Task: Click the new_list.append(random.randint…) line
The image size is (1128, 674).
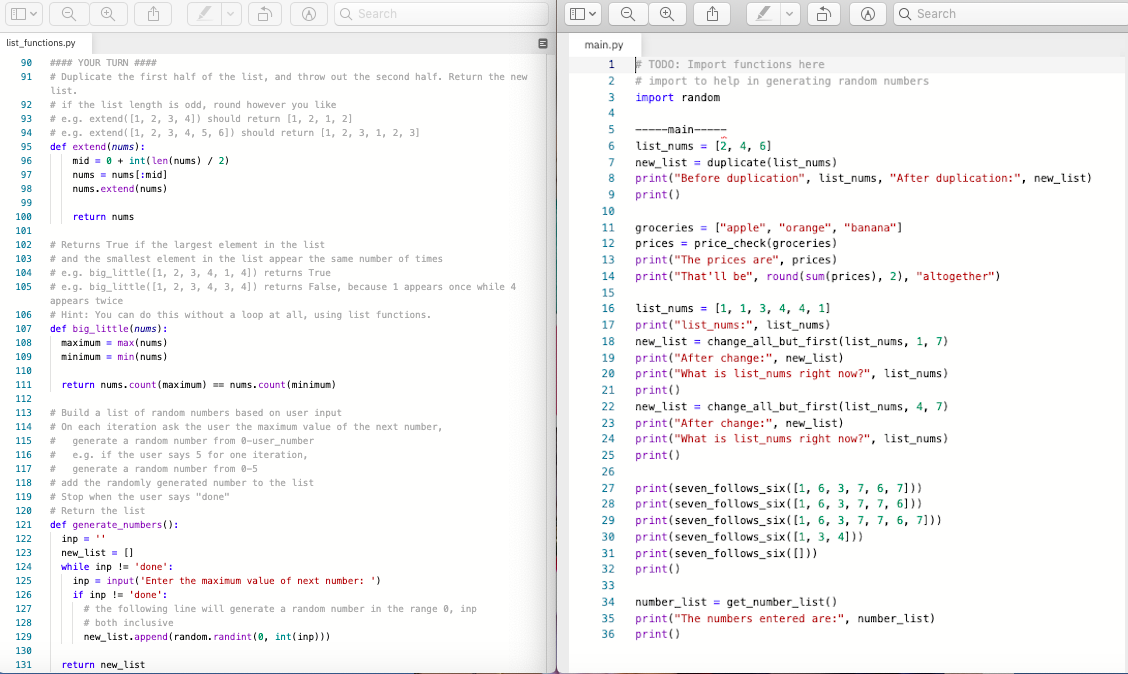Action: pos(207,637)
